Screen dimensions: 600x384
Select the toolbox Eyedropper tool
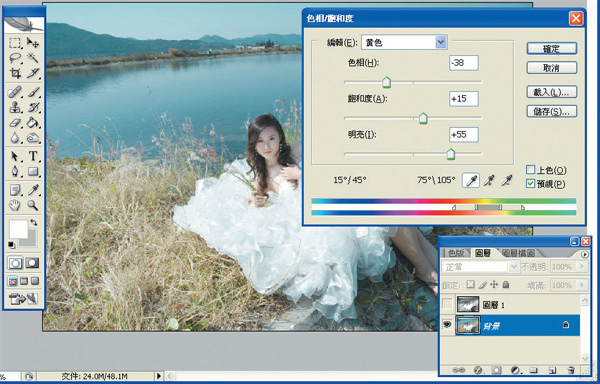(x=33, y=190)
